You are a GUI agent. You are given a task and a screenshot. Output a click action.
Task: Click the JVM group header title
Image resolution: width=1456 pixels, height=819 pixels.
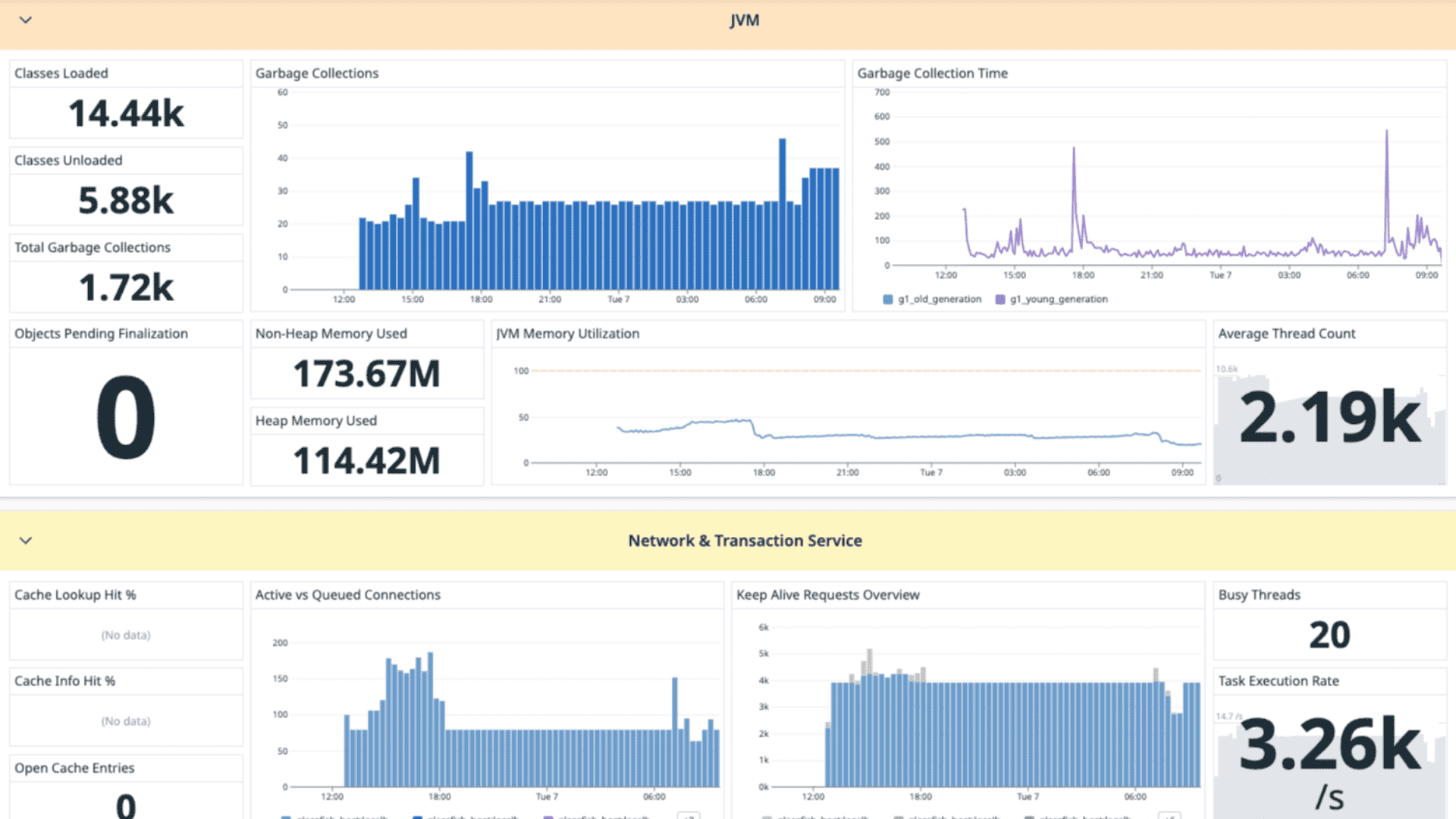click(x=744, y=20)
